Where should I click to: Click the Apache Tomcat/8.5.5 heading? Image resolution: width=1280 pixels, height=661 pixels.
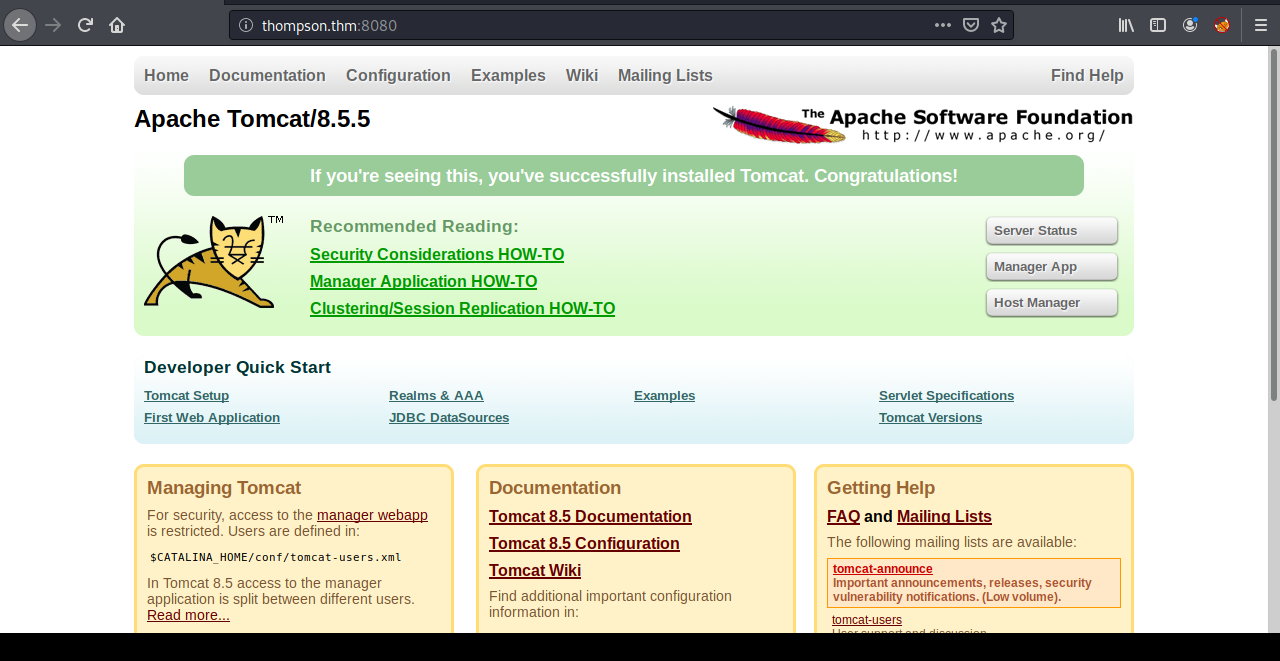point(252,119)
